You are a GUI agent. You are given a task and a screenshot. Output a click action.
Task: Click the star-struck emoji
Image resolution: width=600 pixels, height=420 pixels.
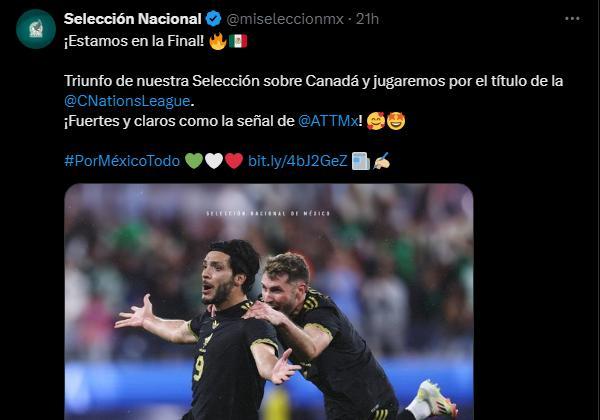tap(396, 121)
